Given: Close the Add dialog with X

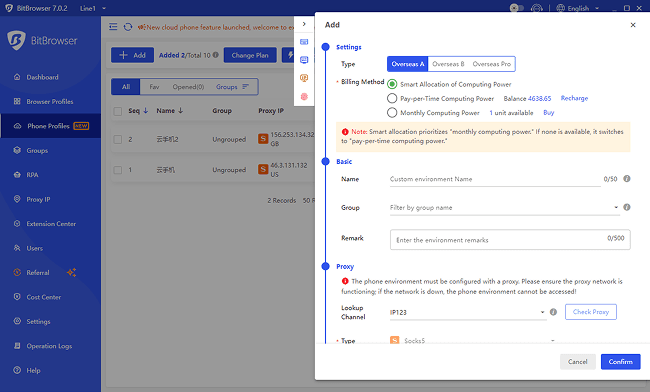Looking at the screenshot, I should (x=633, y=25).
